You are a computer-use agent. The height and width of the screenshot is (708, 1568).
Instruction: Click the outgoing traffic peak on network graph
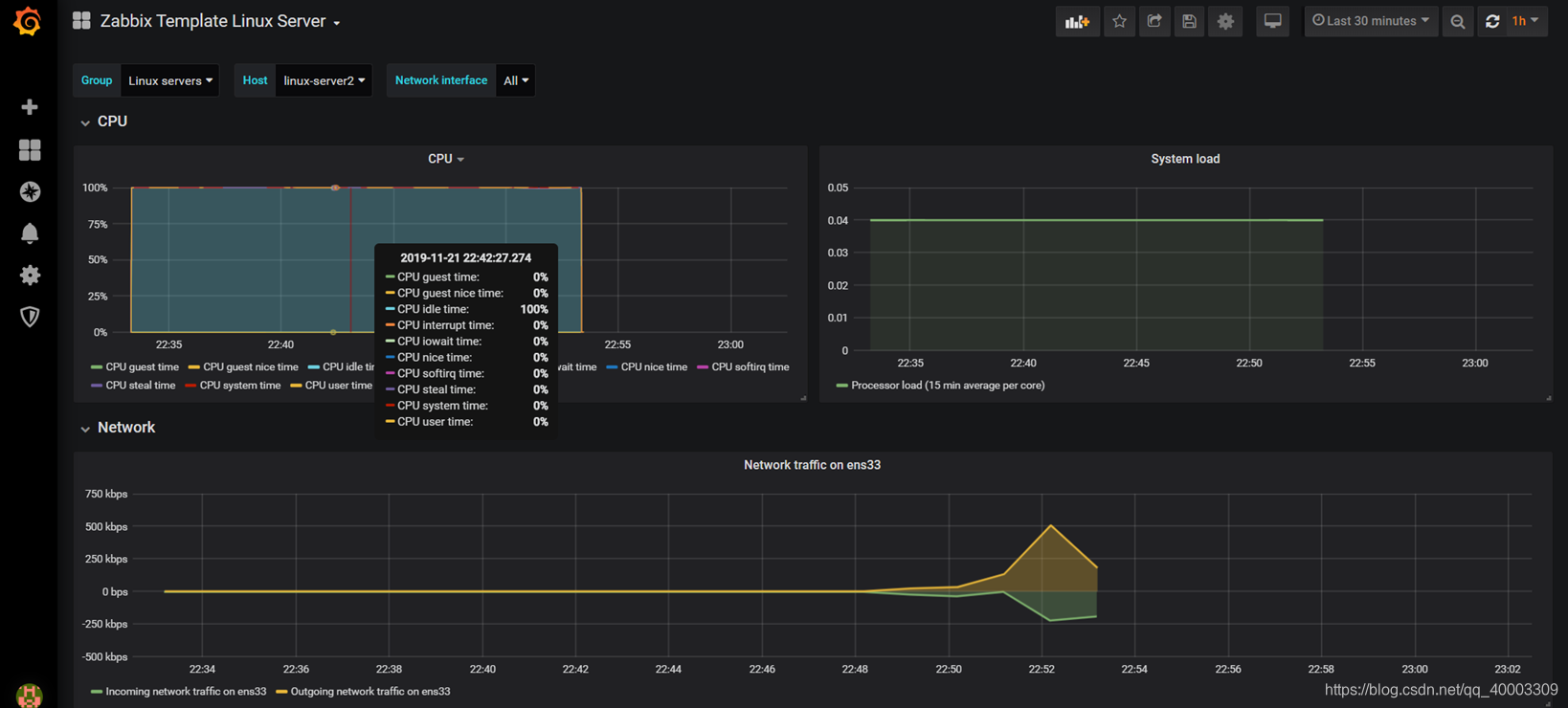coord(1051,525)
